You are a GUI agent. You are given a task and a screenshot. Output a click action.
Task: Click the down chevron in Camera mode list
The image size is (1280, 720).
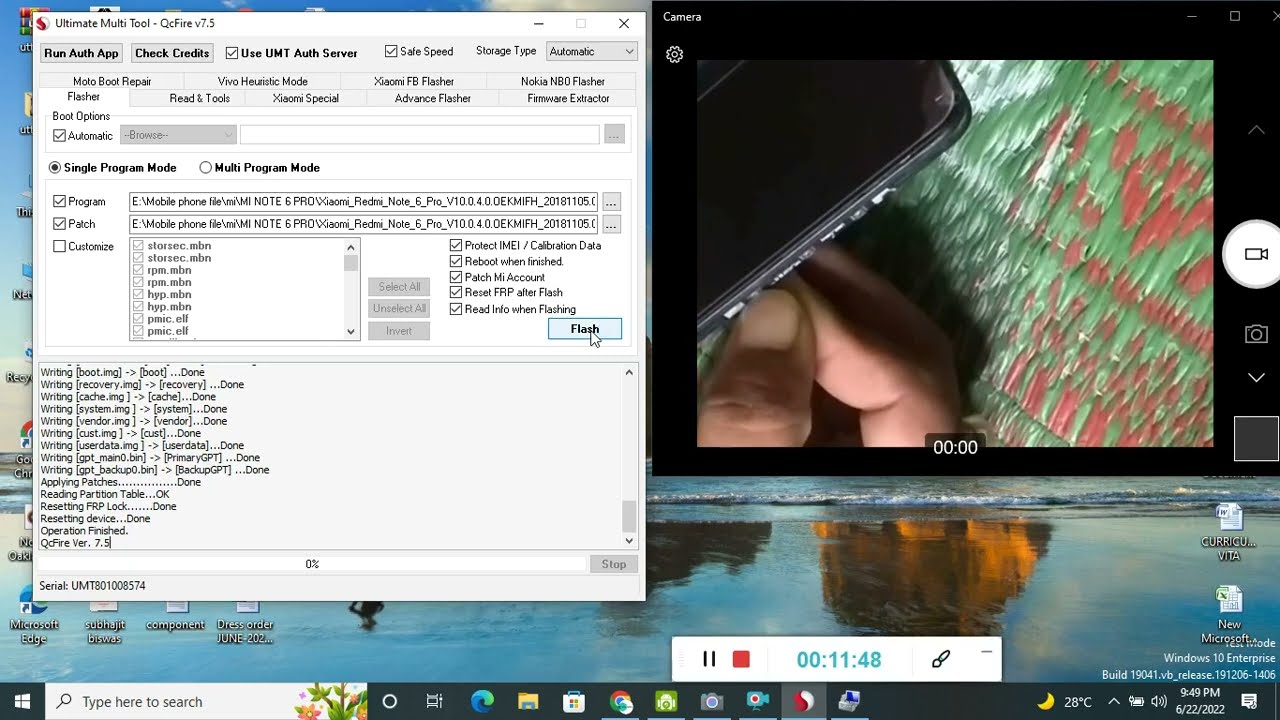tap(1256, 378)
